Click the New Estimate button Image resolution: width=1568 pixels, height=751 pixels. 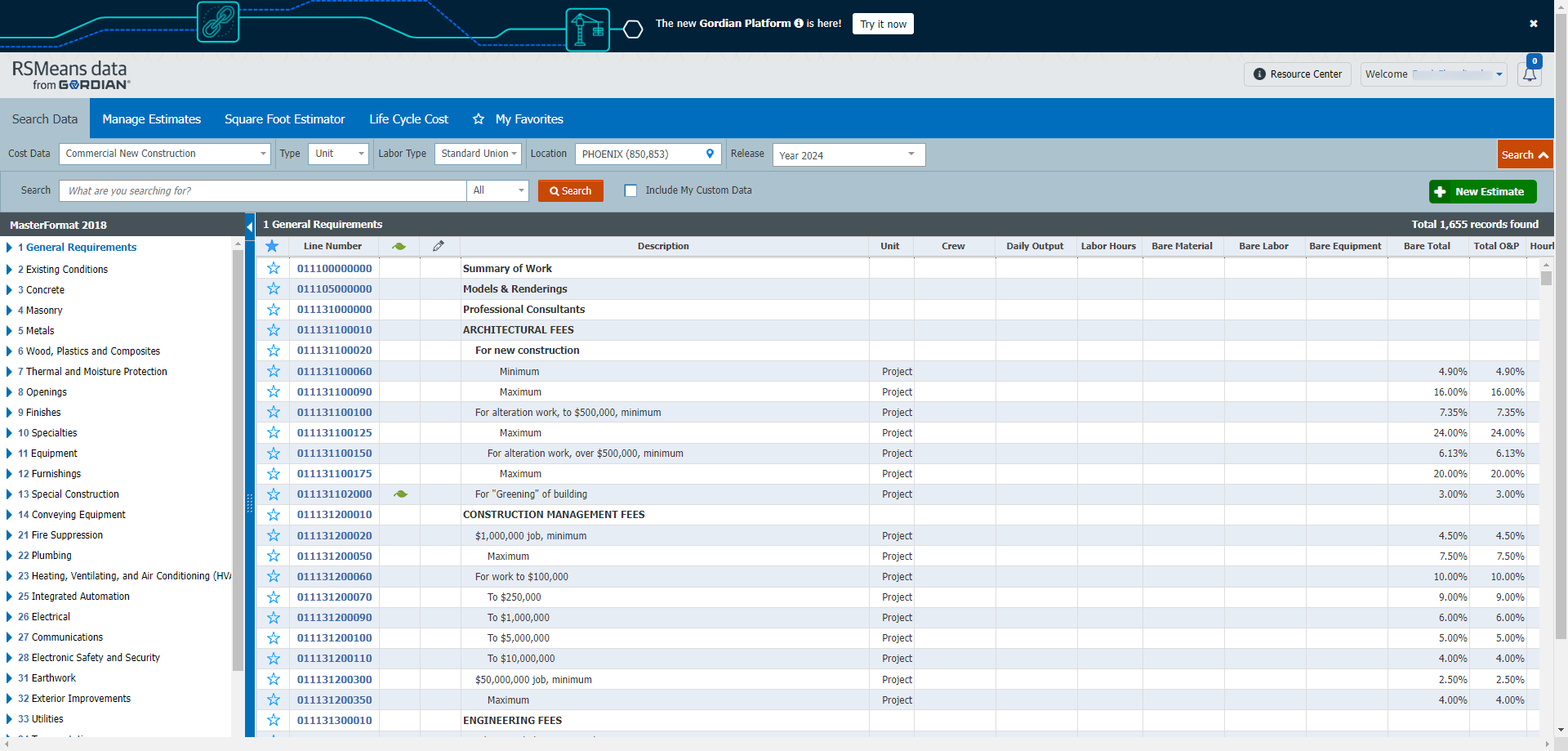[1481, 191]
